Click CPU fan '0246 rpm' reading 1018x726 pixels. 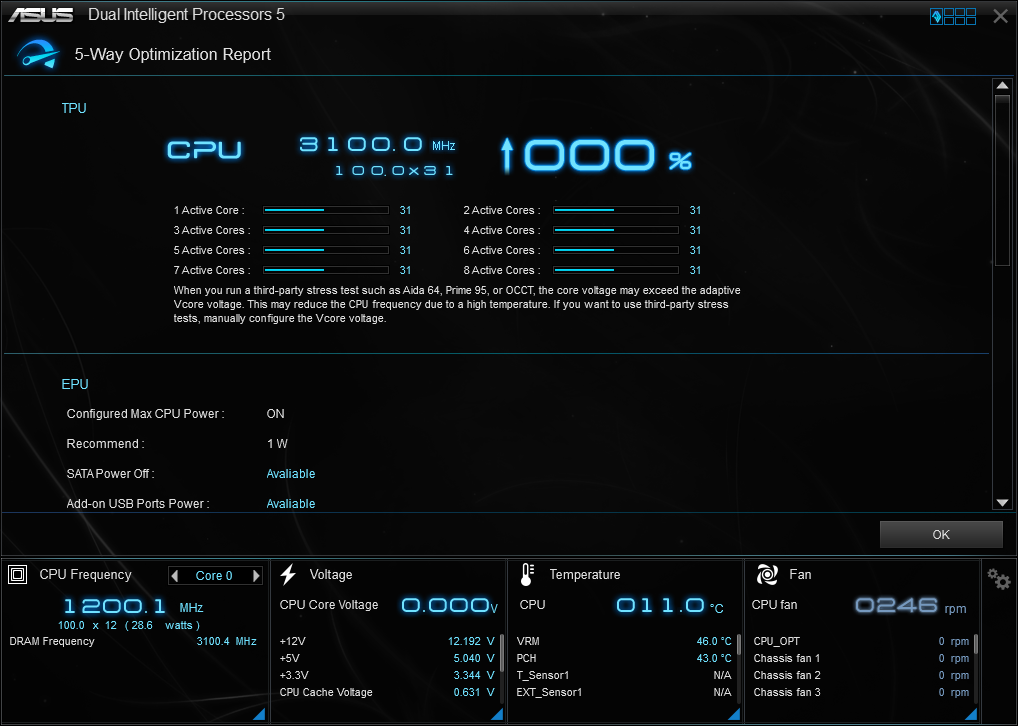click(x=911, y=606)
